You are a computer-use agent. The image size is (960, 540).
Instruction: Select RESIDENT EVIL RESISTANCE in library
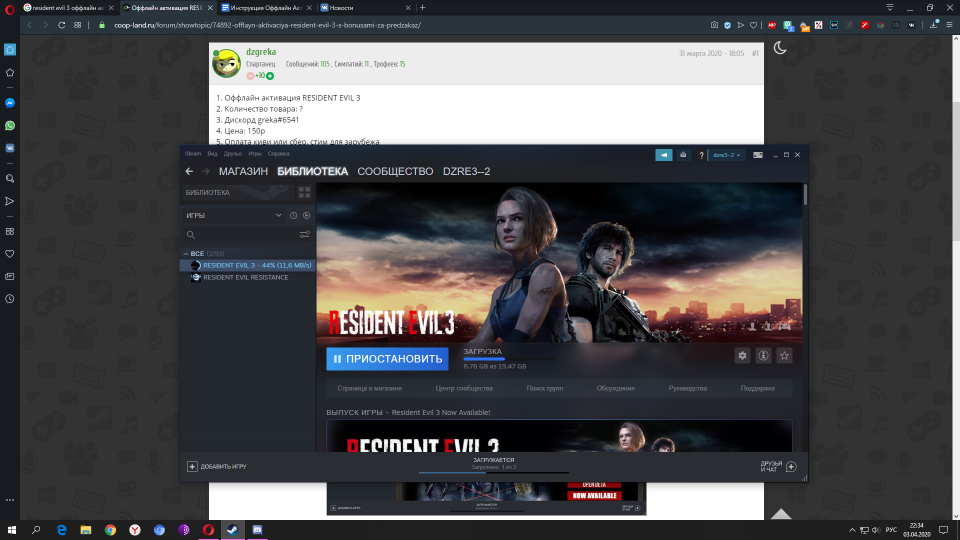[247, 277]
